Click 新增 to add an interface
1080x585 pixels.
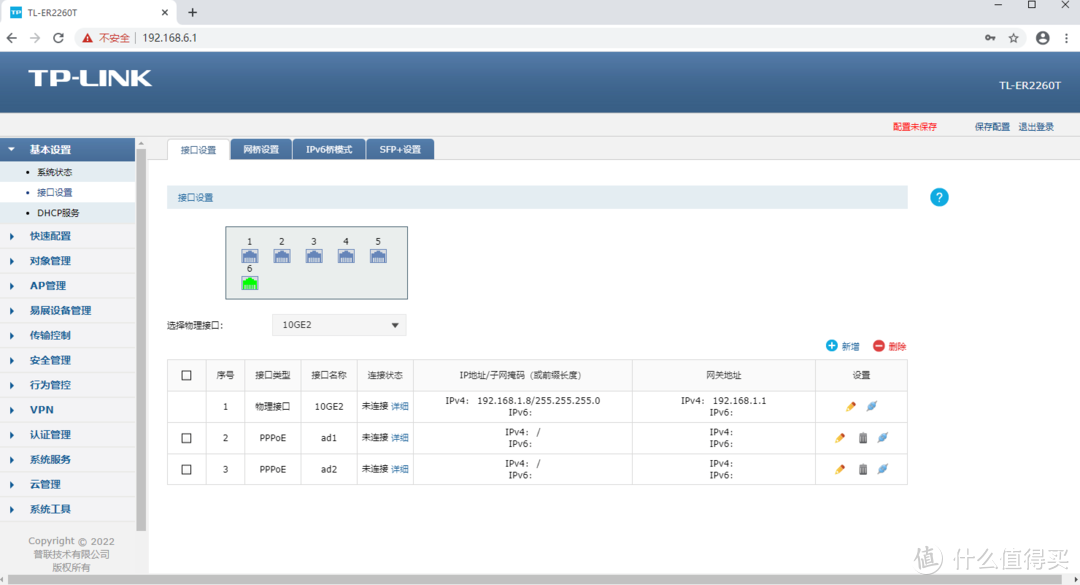click(842, 346)
